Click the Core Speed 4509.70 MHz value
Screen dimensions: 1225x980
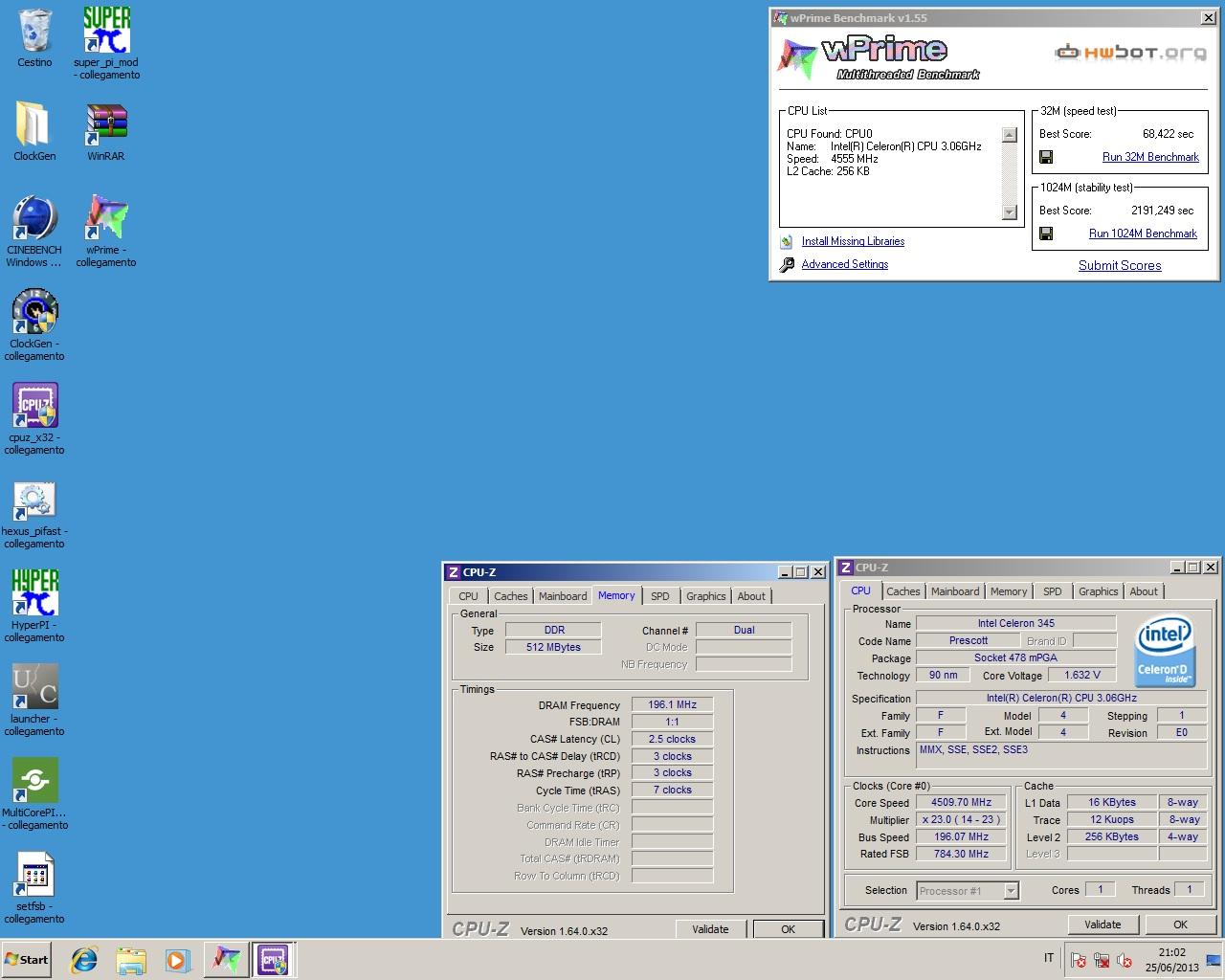coord(961,803)
